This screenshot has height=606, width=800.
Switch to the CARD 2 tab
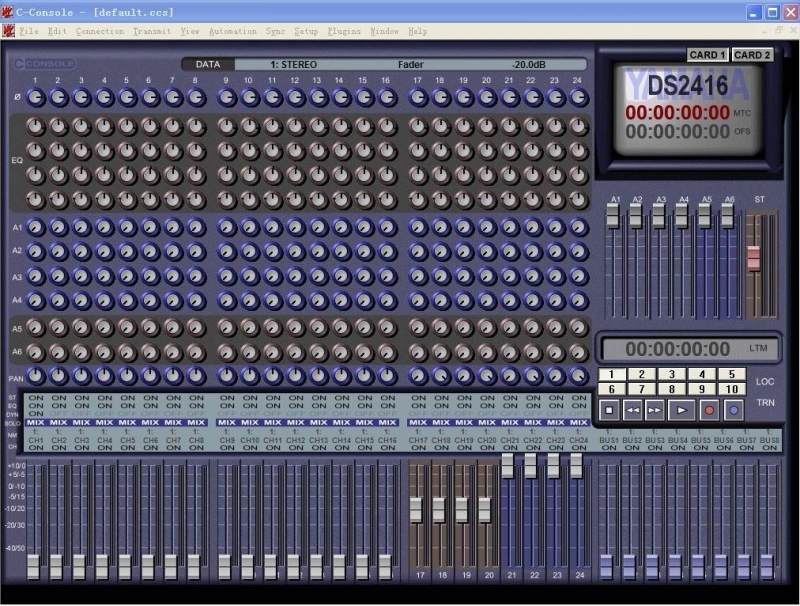tap(752, 55)
